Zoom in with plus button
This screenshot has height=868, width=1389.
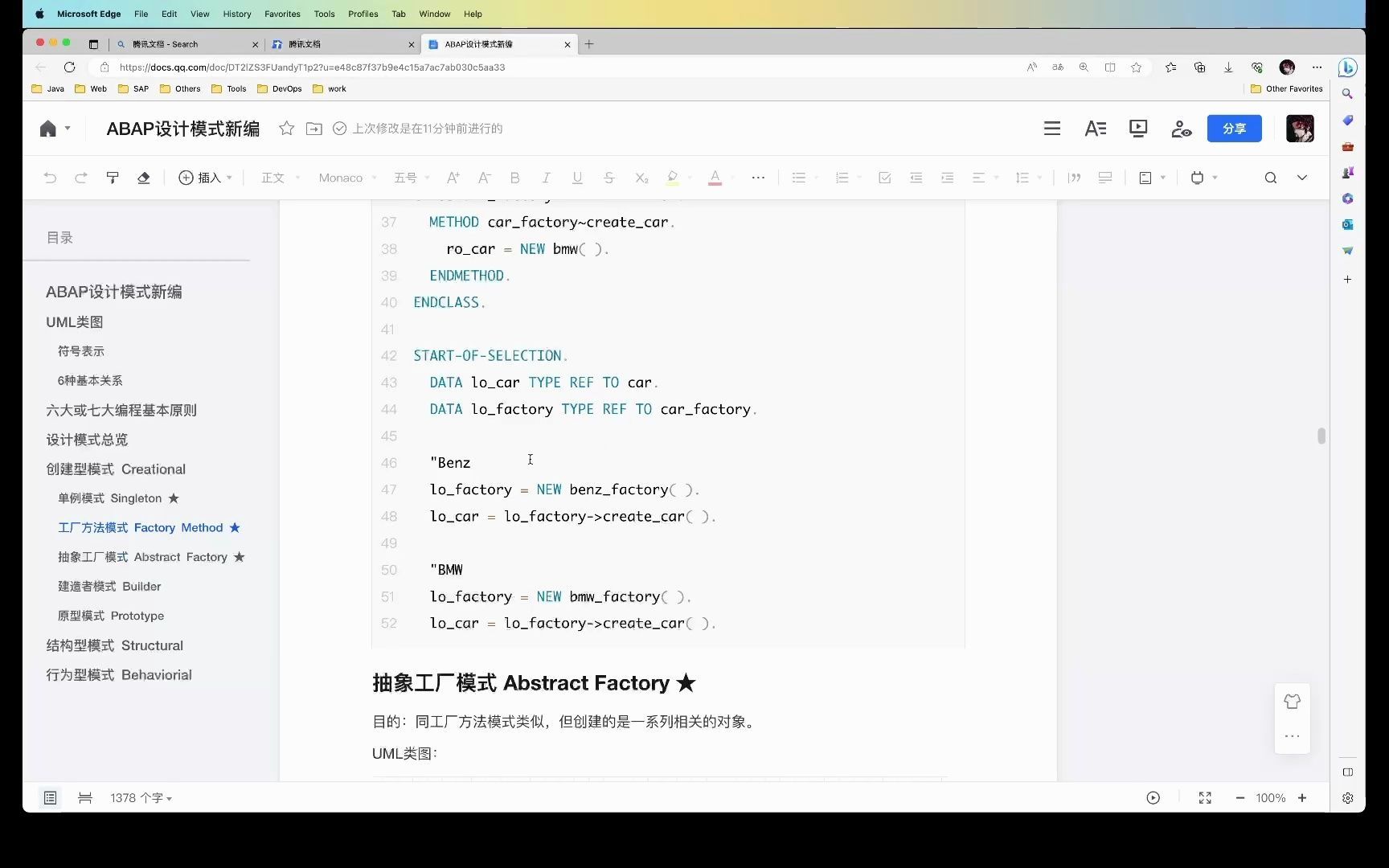pyautogui.click(x=1302, y=798)
